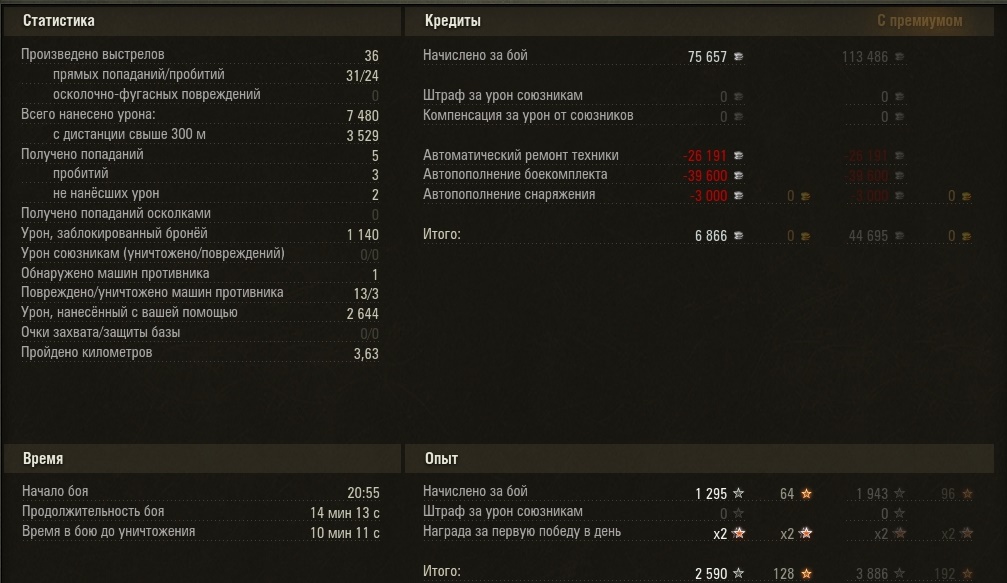
Task: Click the "Всего нанесено урона" label
Action: tap(88, 114)
